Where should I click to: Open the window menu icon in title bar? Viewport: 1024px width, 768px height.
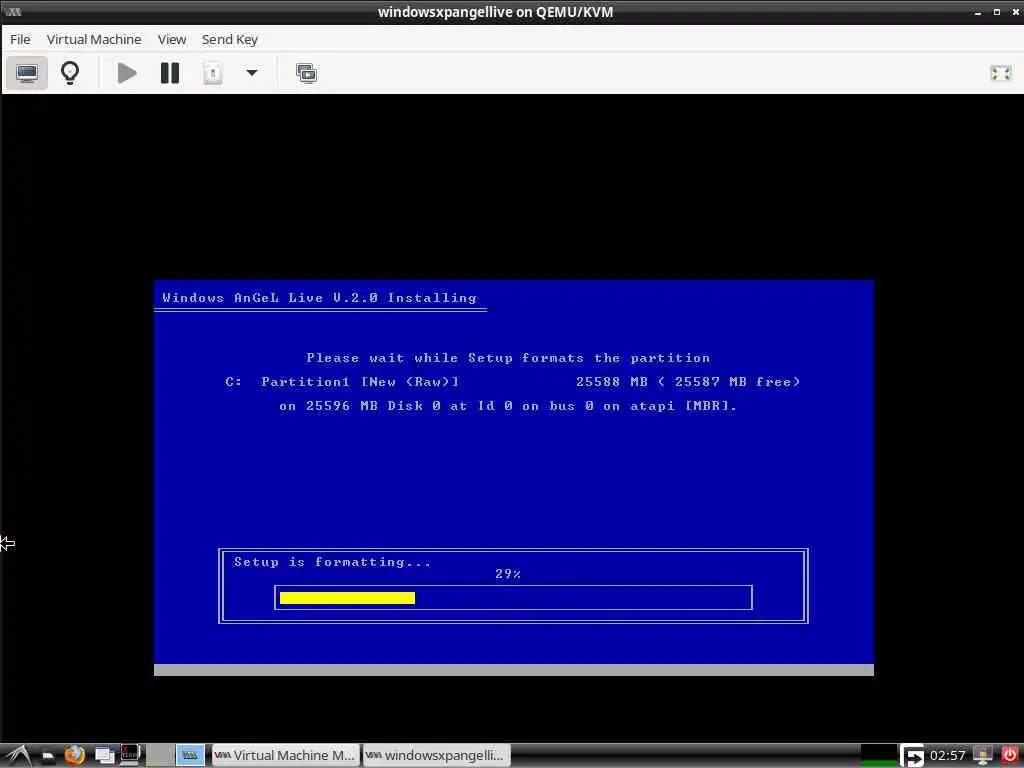point(12,12)
